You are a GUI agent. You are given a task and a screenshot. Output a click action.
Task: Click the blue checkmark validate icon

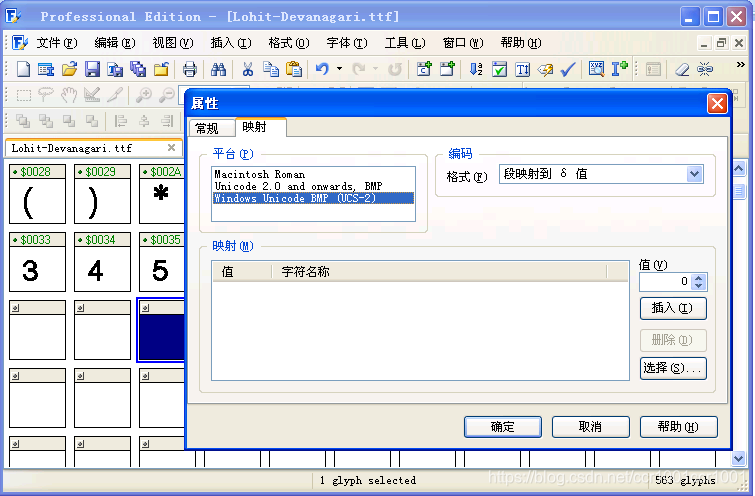(x=568, y=69)
